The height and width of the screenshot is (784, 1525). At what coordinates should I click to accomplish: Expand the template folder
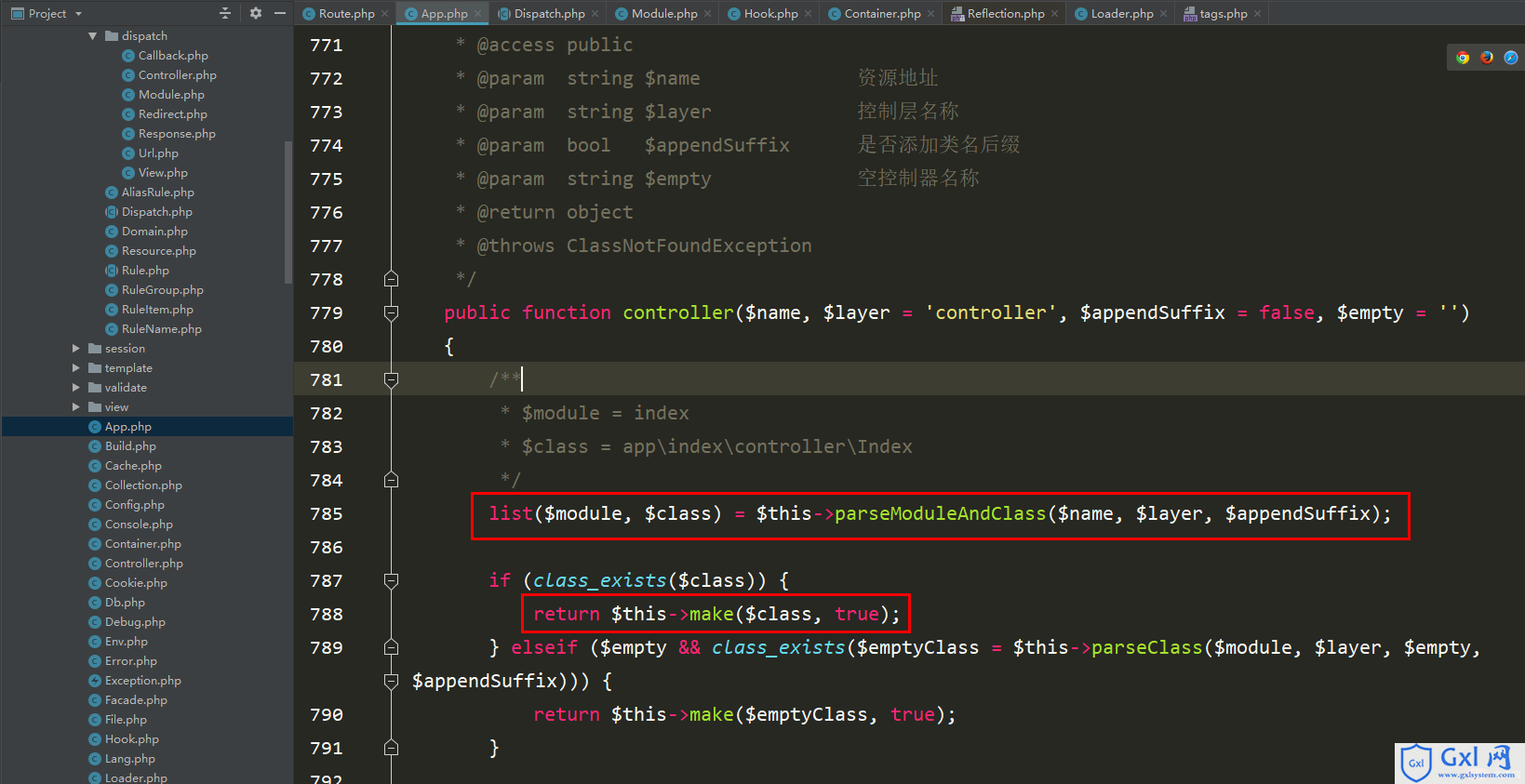pos(76,368)
